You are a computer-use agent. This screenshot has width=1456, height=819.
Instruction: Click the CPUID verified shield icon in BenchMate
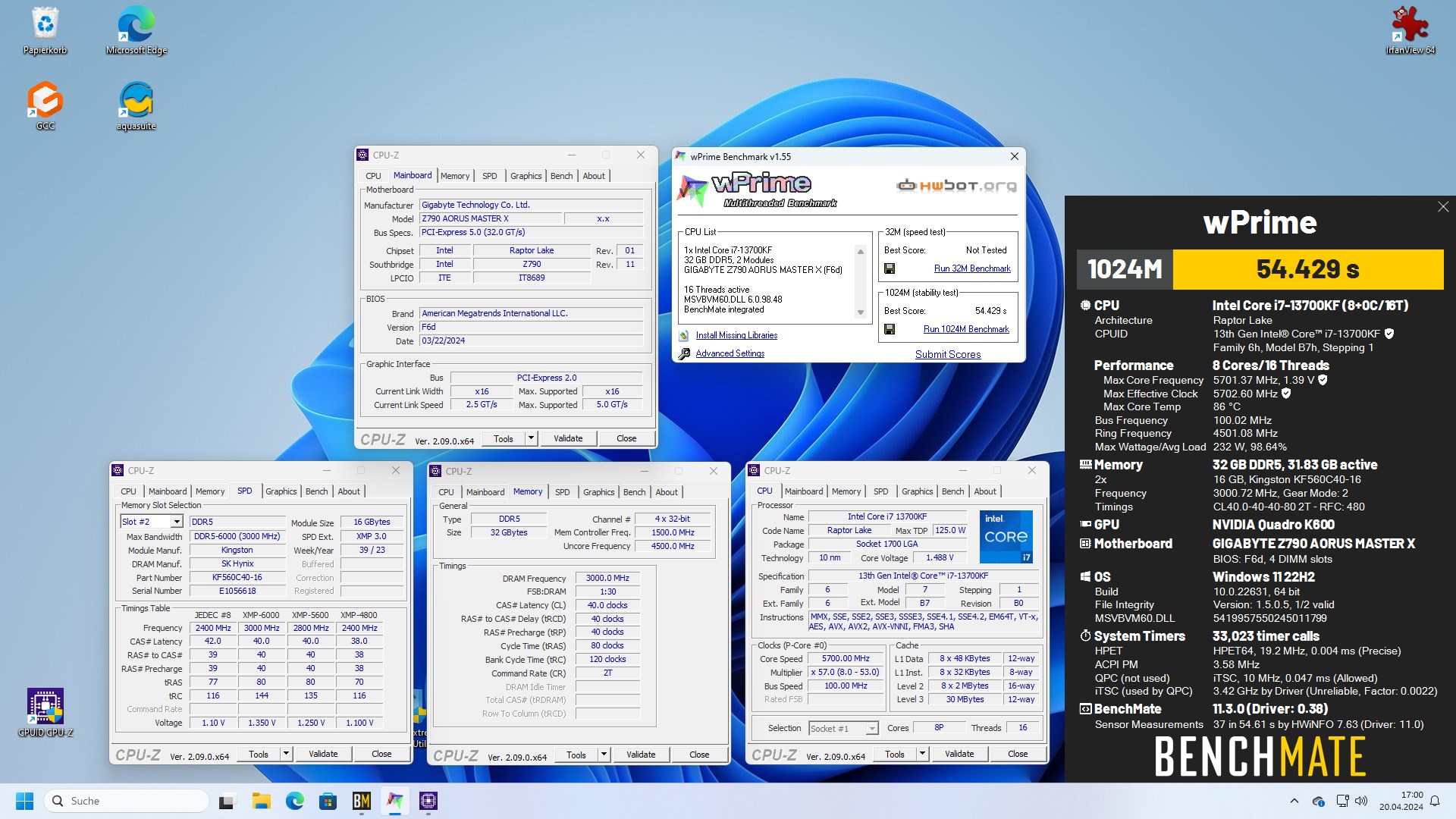coord(1389,334)
